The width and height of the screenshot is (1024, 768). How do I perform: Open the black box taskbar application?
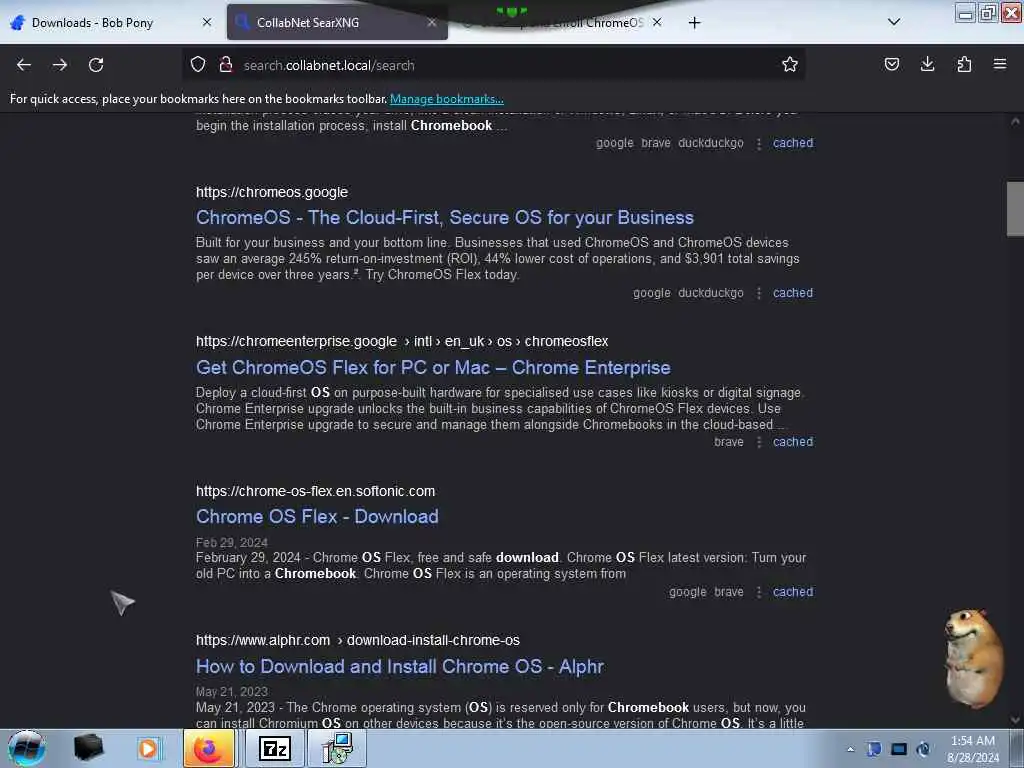[88, 748]
